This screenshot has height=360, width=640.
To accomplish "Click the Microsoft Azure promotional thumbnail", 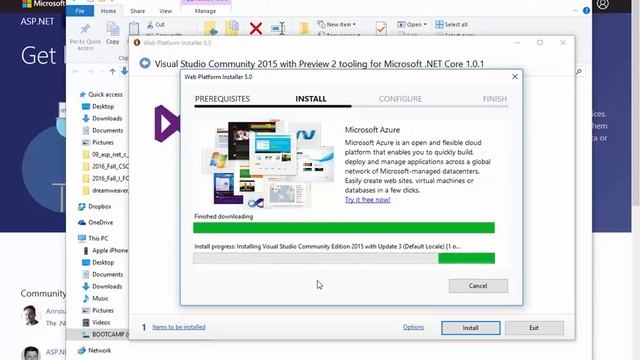I will (x=268, y=163).
